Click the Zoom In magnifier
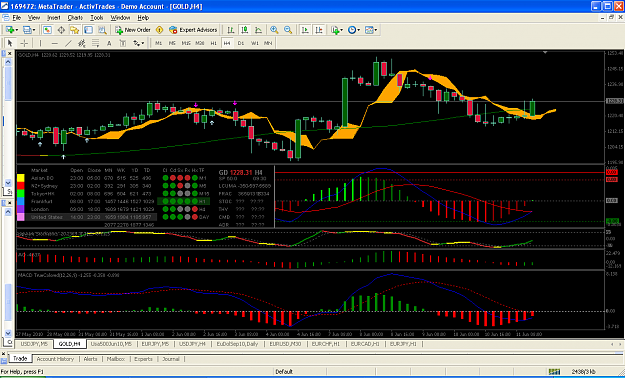This screenshot has width=625, height=378. point(274,30)
